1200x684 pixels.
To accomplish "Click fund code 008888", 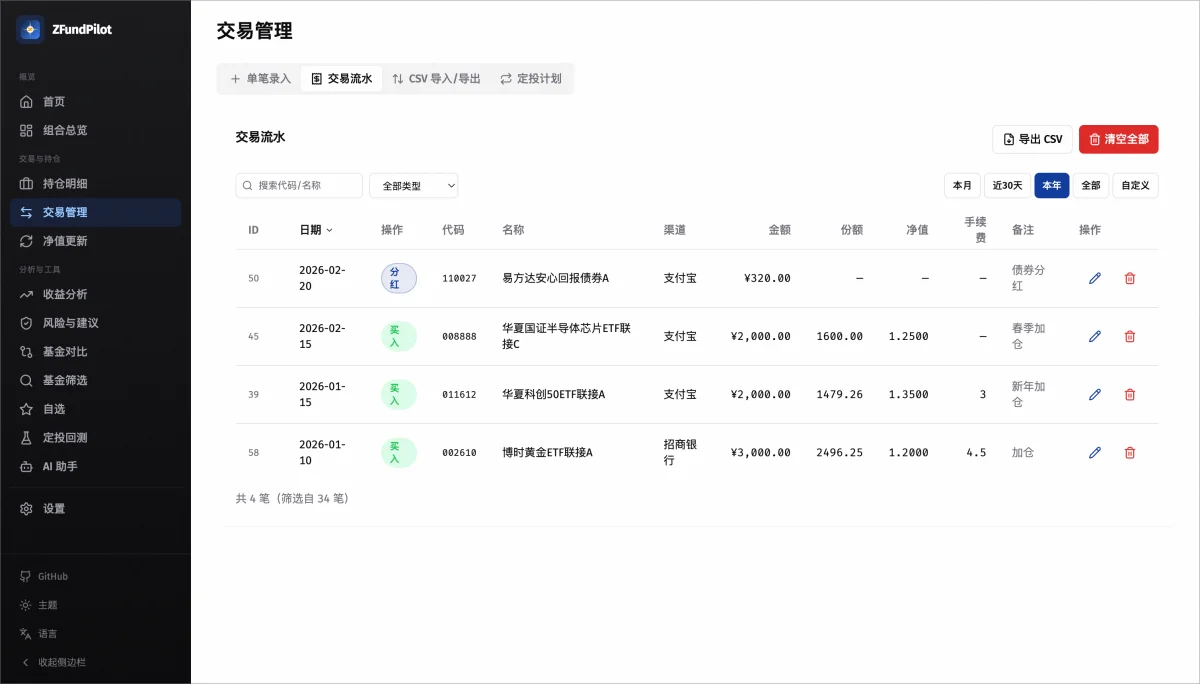I will coord(459,336).
